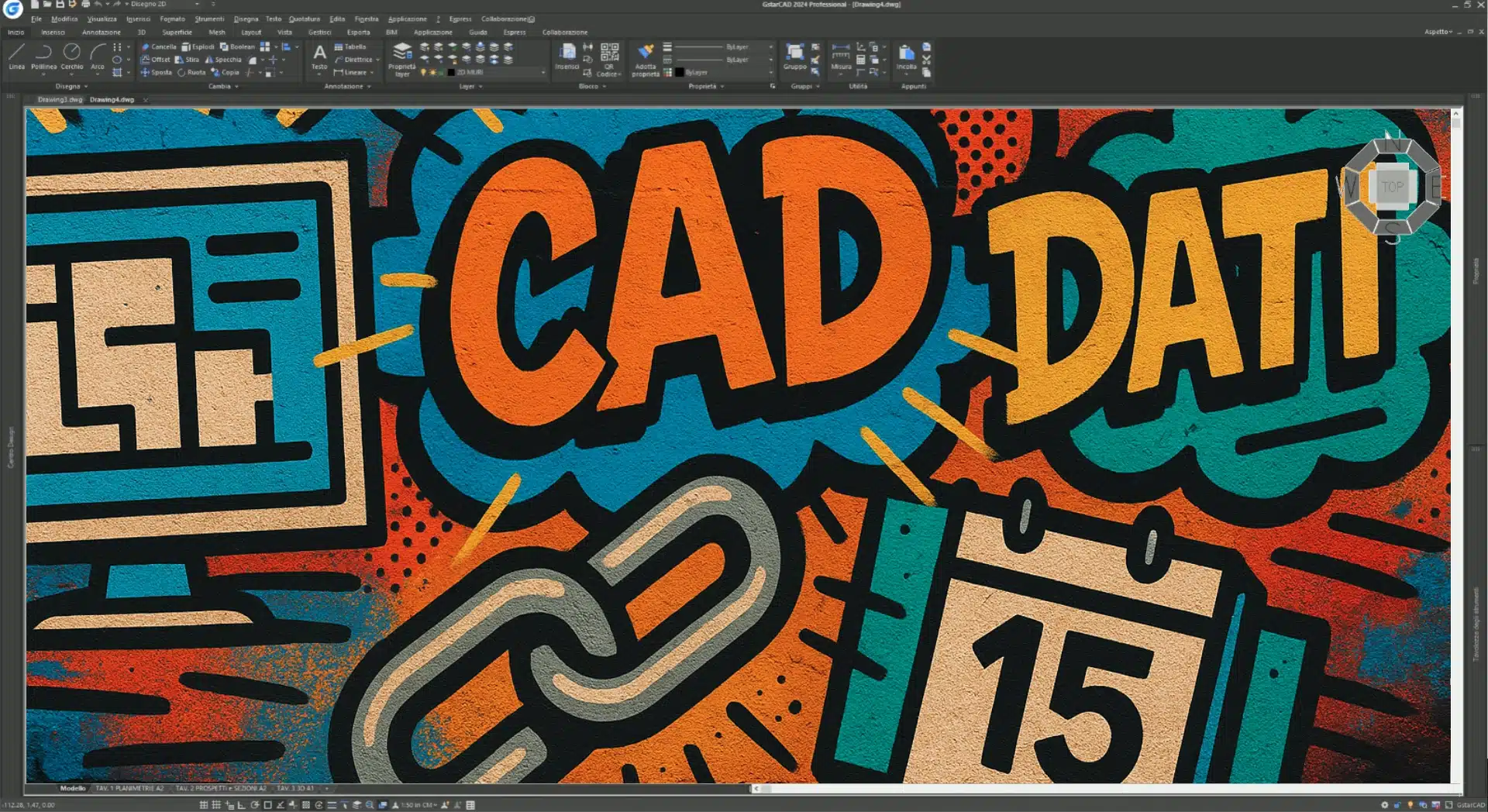Choose the Boolean command
The width and height of the screenshot is (1488, 812).
tap(237, 46)
